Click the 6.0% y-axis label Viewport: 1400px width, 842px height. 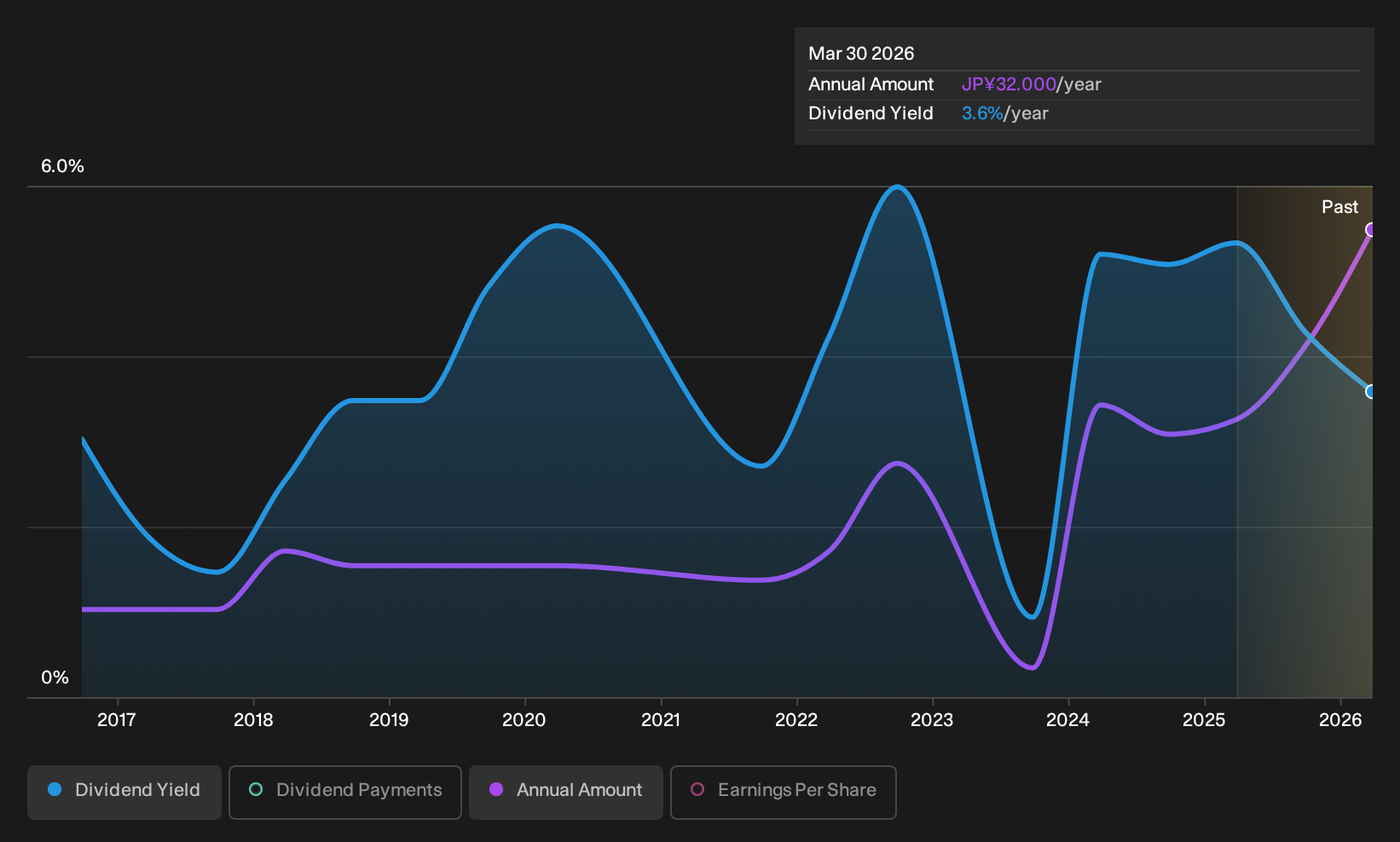tap(63, 166)
